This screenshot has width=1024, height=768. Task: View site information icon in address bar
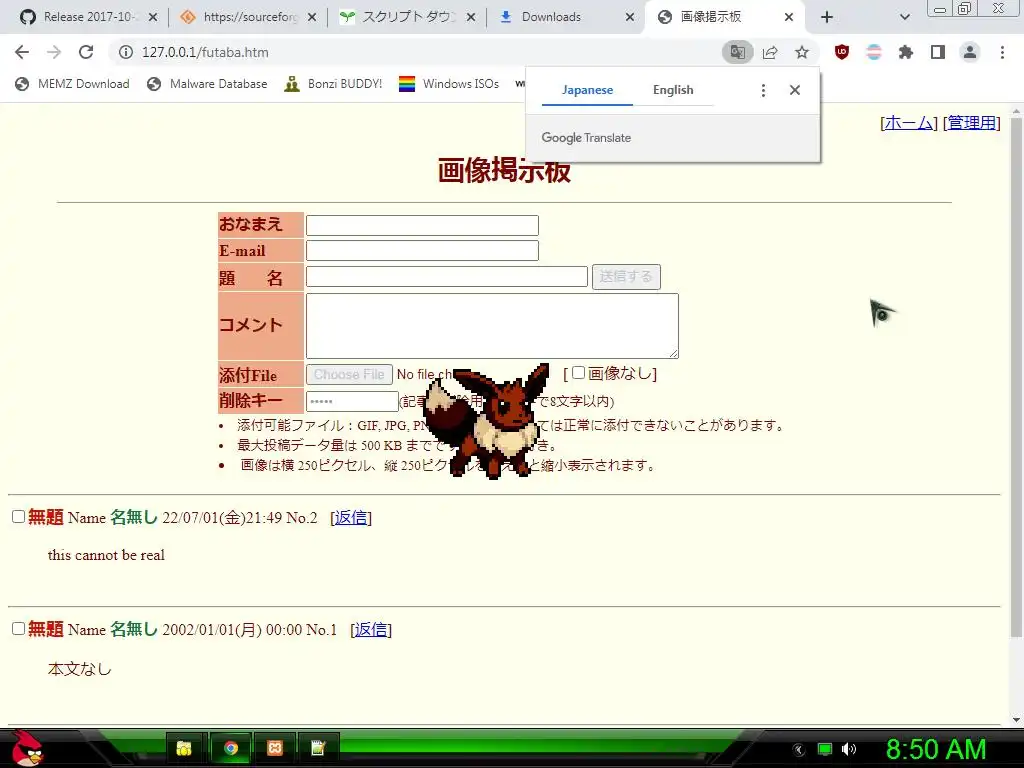126,52
